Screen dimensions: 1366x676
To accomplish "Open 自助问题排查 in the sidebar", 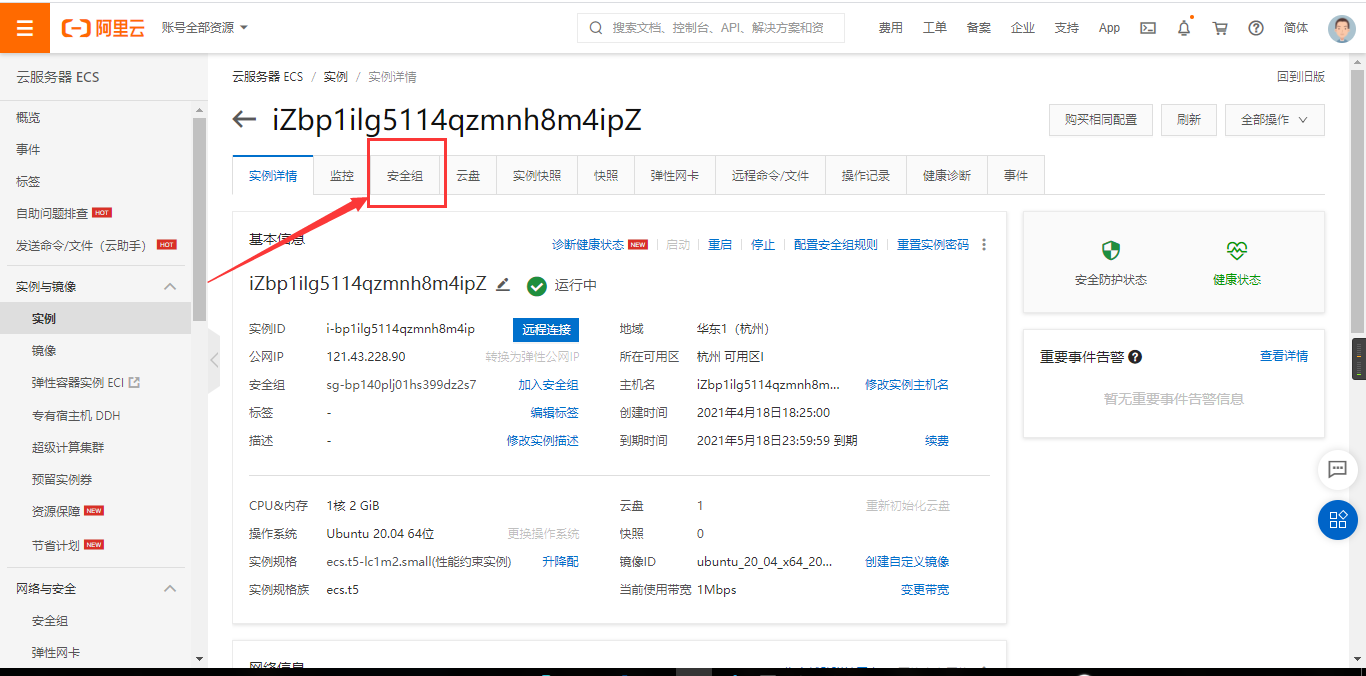I will pos(52,213).
